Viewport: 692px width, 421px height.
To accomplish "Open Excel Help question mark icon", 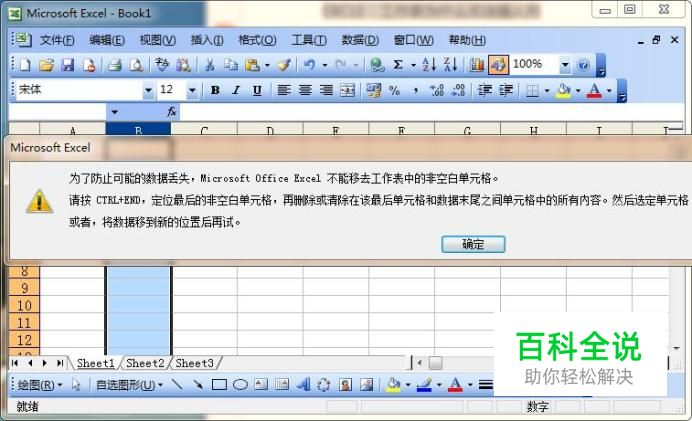I will click(583, 65).
